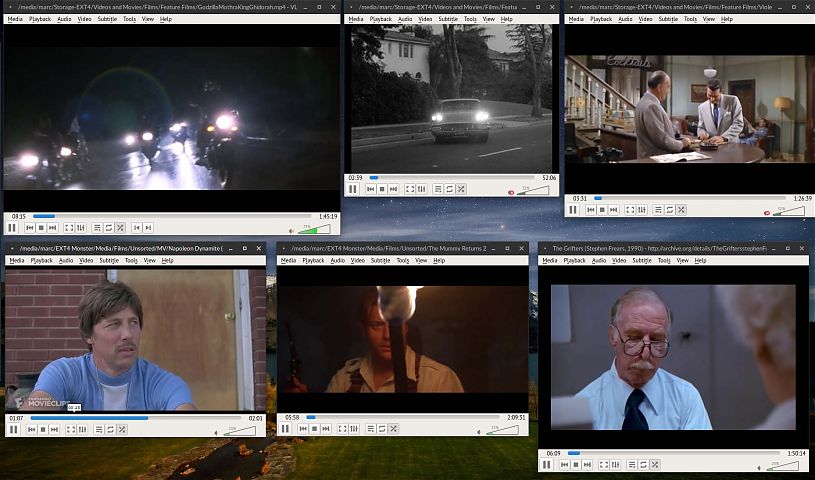The height and width of the screenshot is (480, 815).
Task: Open Audio menu in black-and-white car video window
Action: (x=405, y=19)
